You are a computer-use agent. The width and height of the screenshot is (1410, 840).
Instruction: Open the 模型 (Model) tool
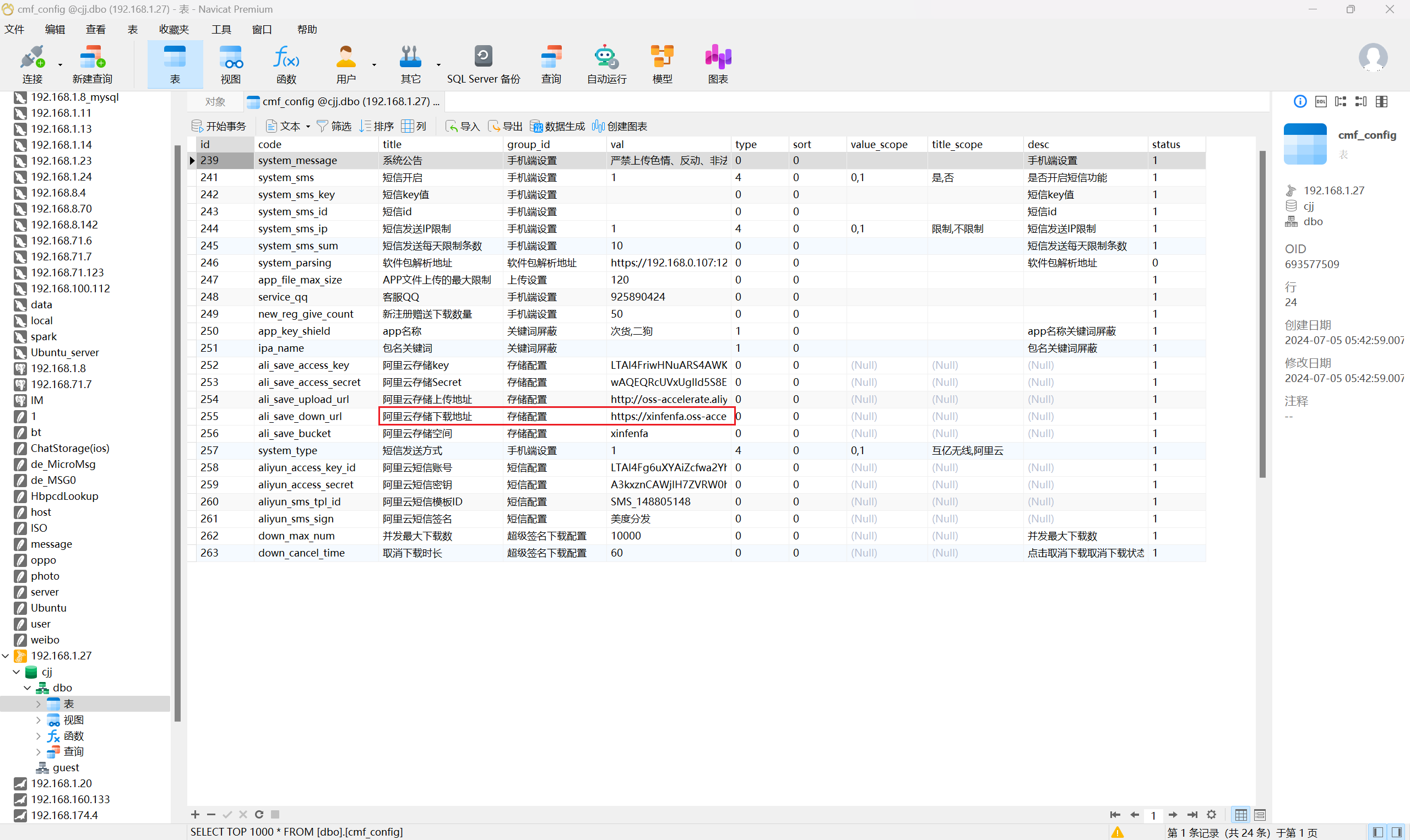click(x=662, y=64)
